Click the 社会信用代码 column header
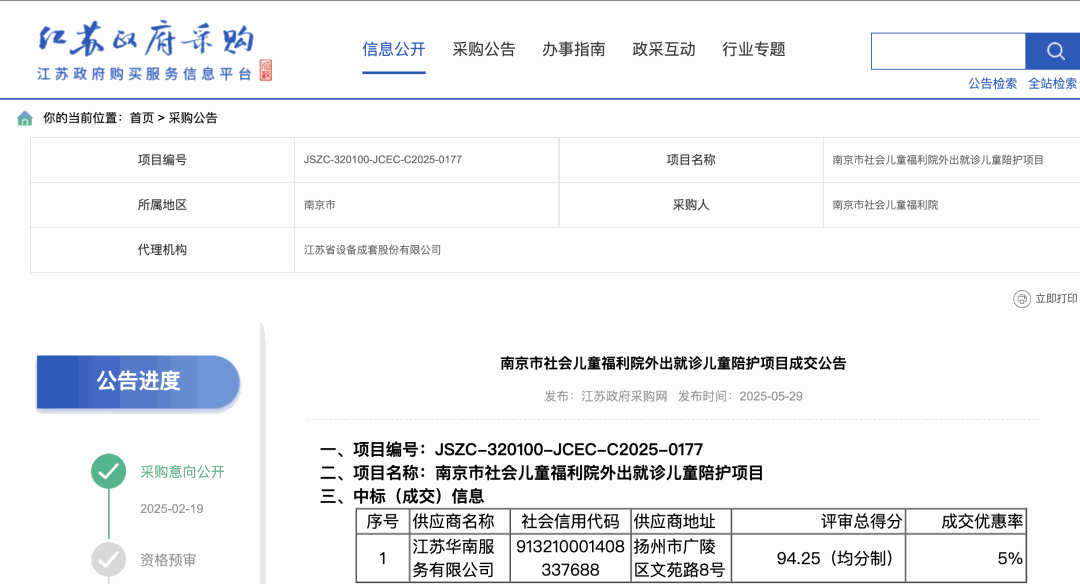 point(570,521)
